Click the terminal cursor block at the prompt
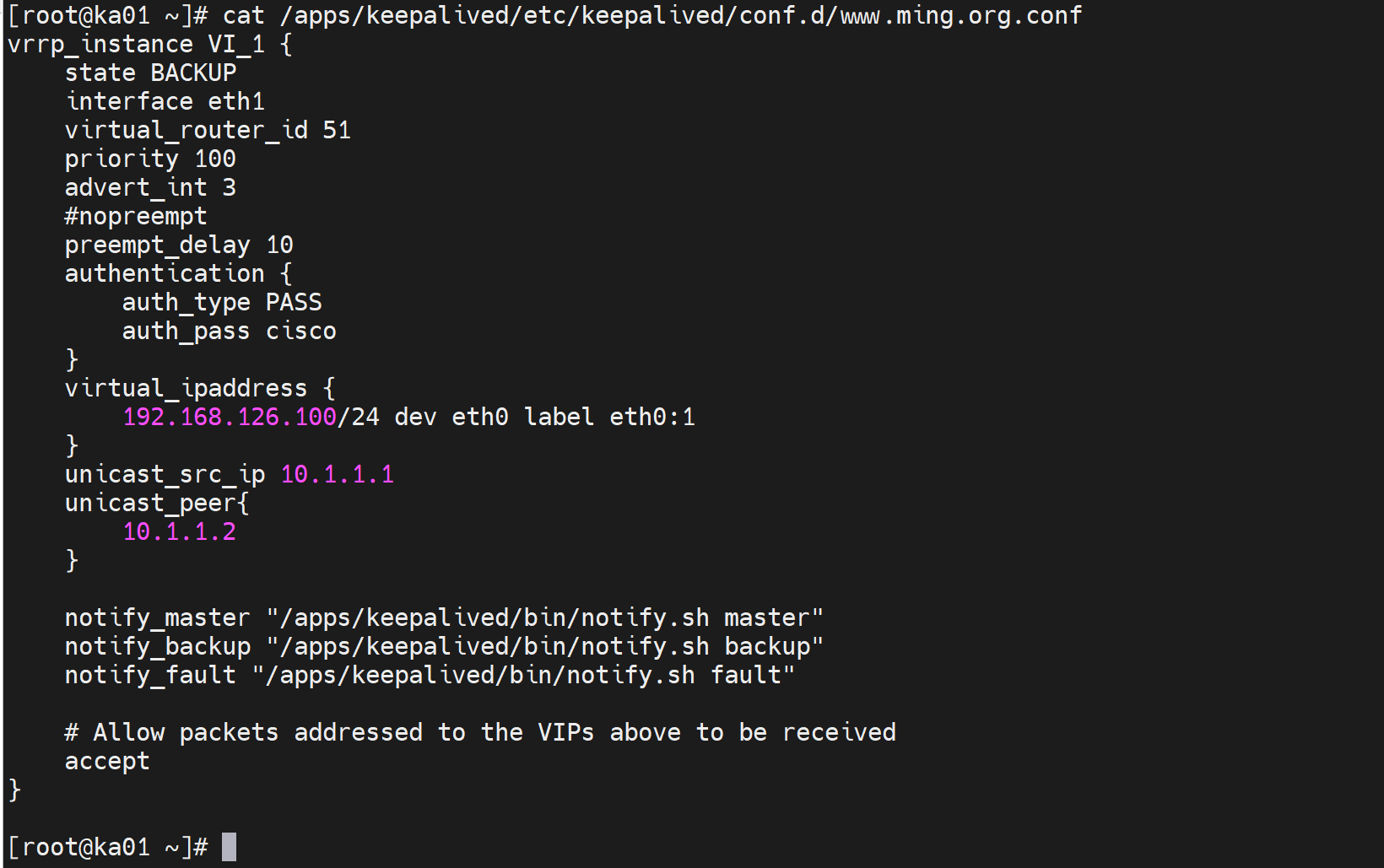The width and height of the screenshot is (1384, 868). pos(229,847)
